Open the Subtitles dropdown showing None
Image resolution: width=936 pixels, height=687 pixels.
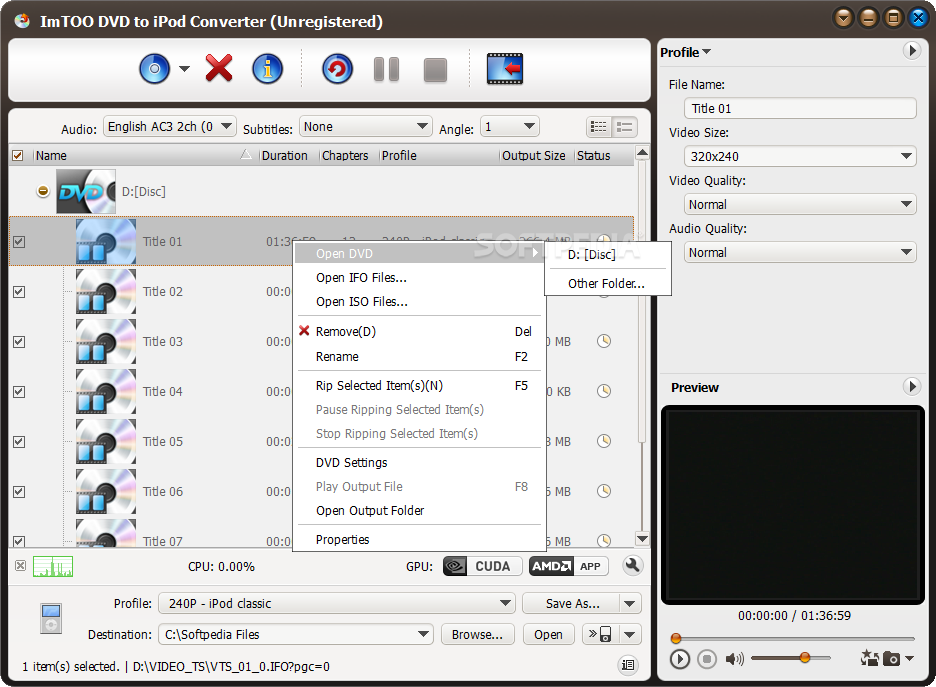[365, 127]
